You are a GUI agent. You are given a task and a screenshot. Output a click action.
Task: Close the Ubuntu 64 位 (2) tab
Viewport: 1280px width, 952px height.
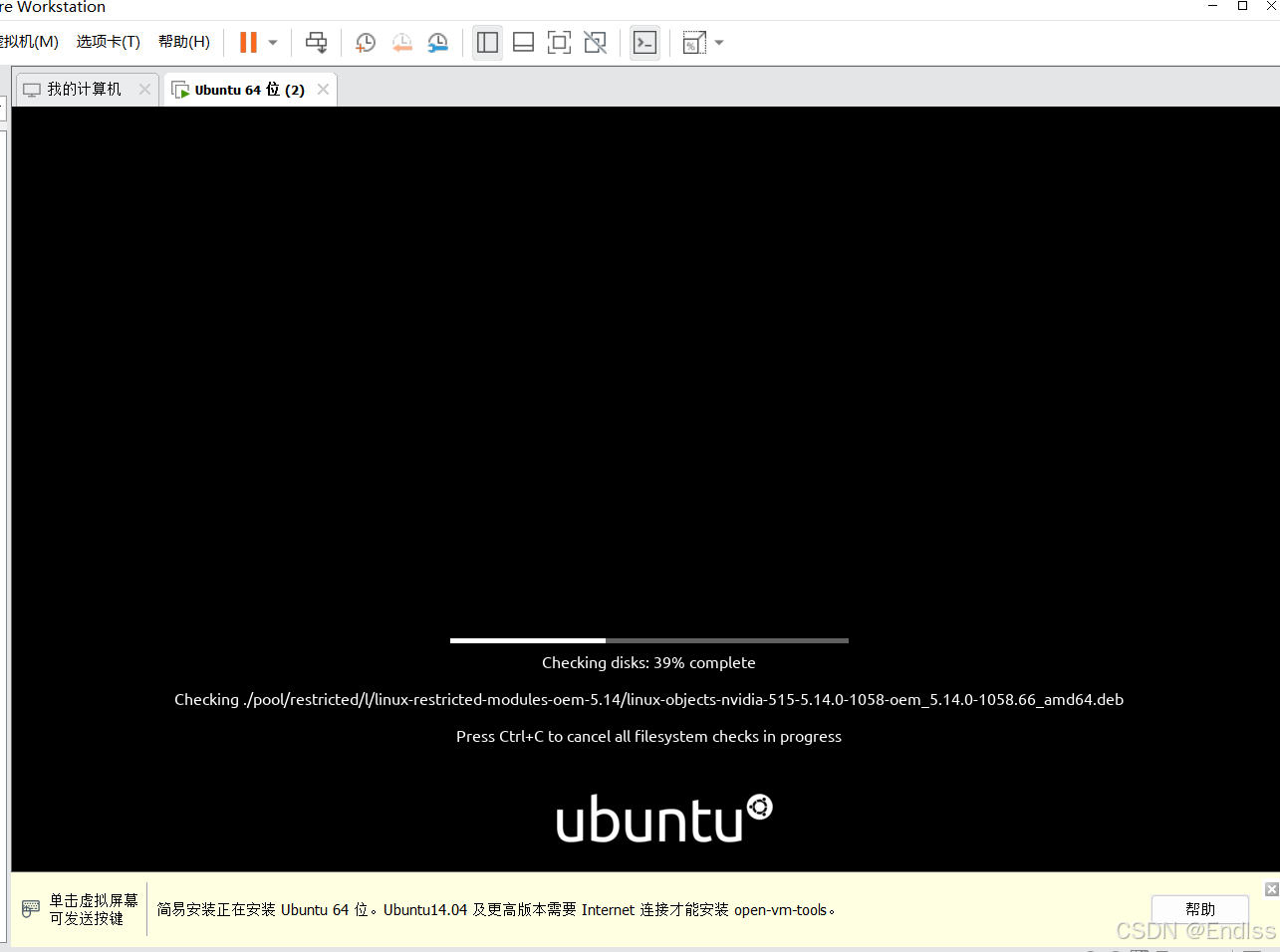click(323, 90)
